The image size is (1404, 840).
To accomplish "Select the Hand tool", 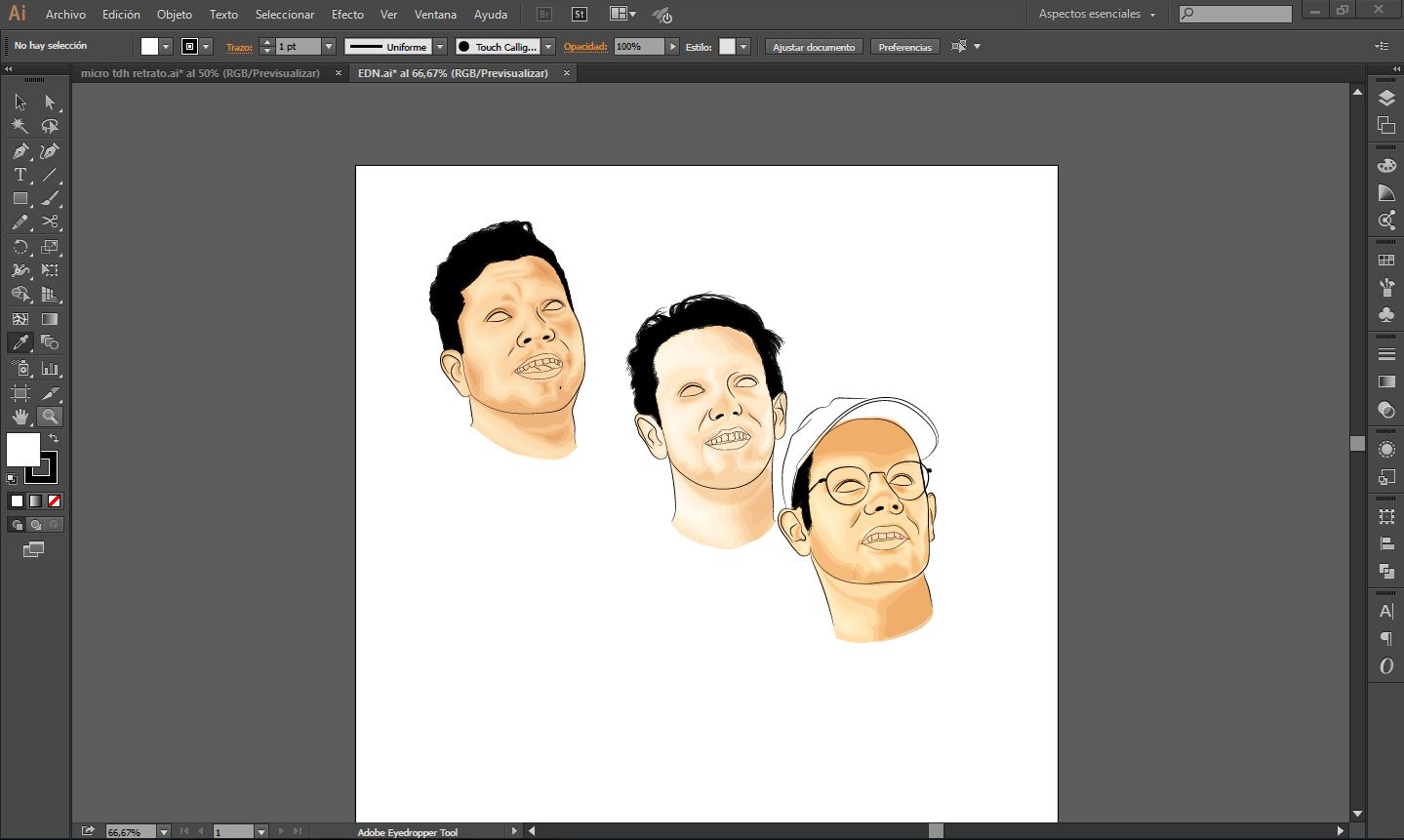I will click(x=20, y=417).
